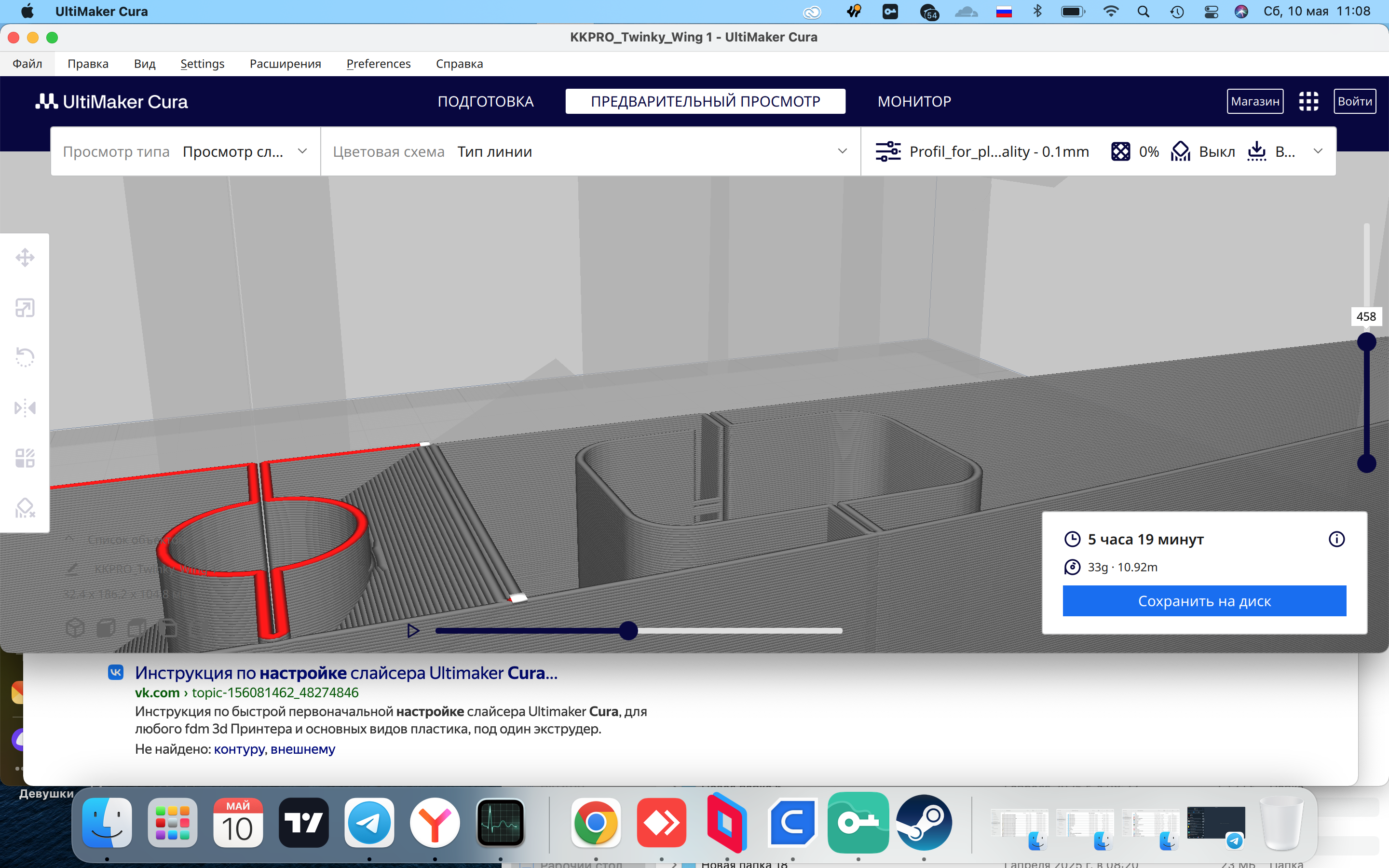Switch to the ПОДГОТОВКА stage tab
Viewport: 1389px width, 868px height.
486,102
